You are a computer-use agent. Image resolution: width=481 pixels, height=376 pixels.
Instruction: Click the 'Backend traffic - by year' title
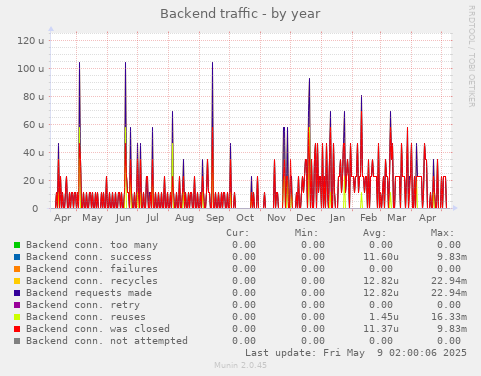point(240,14)
